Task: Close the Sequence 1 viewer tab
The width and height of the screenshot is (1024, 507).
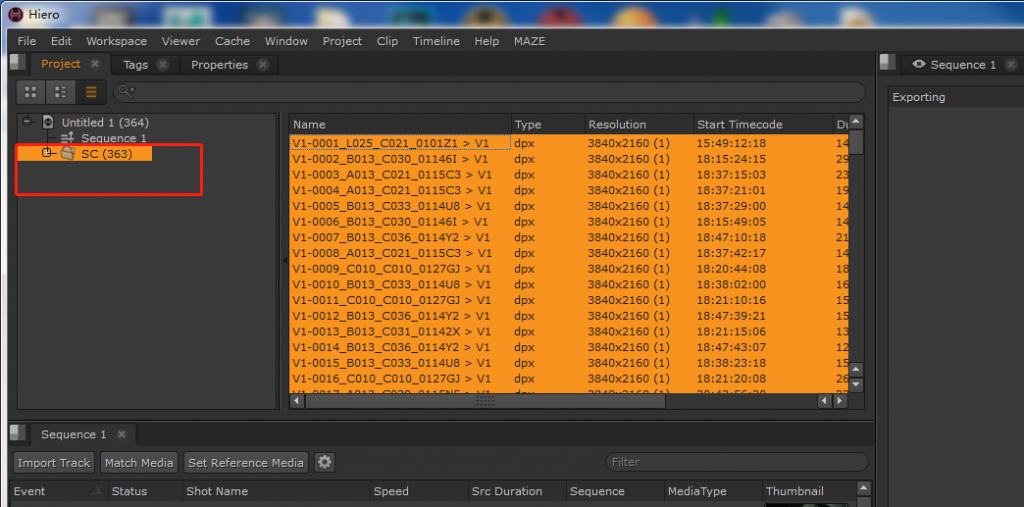Action: click(1012, 65)
